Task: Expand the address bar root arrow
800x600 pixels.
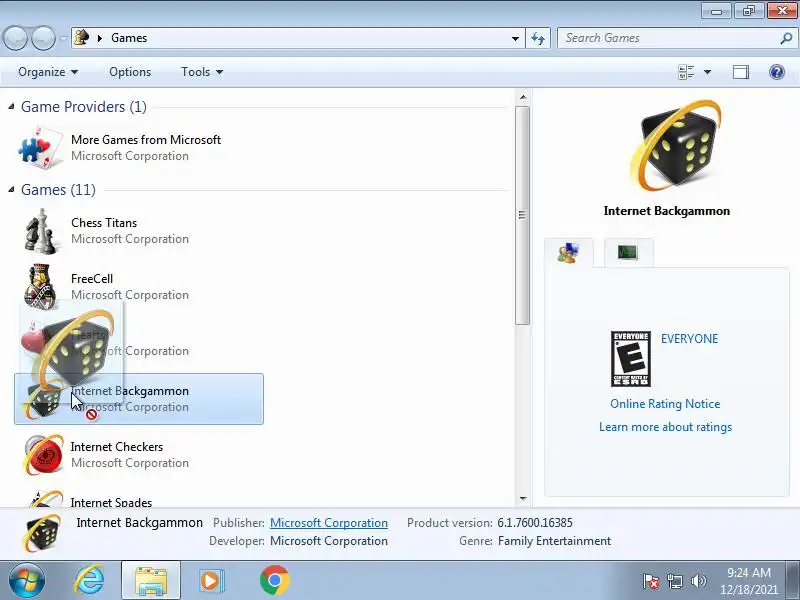Action: [x=100, y=38]
